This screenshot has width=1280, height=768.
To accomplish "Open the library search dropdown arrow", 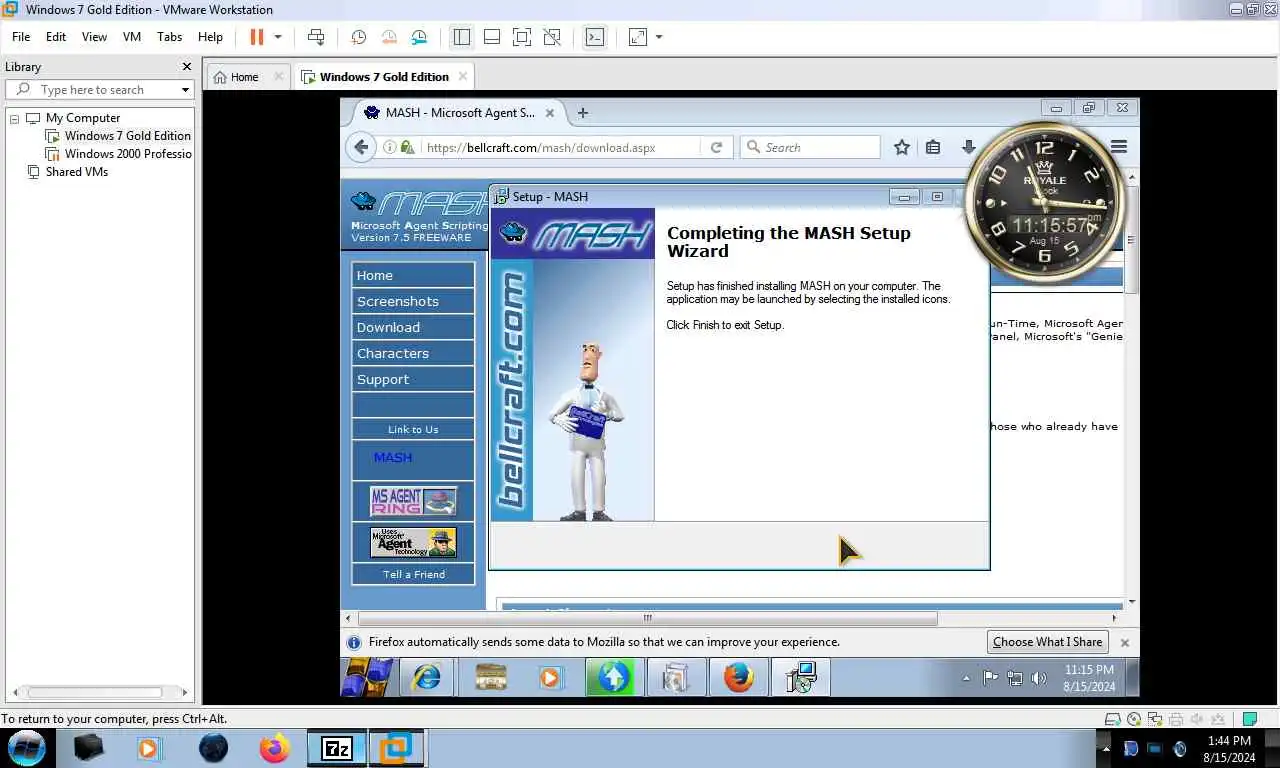I will pyautogui.click(x=185, y=90).
